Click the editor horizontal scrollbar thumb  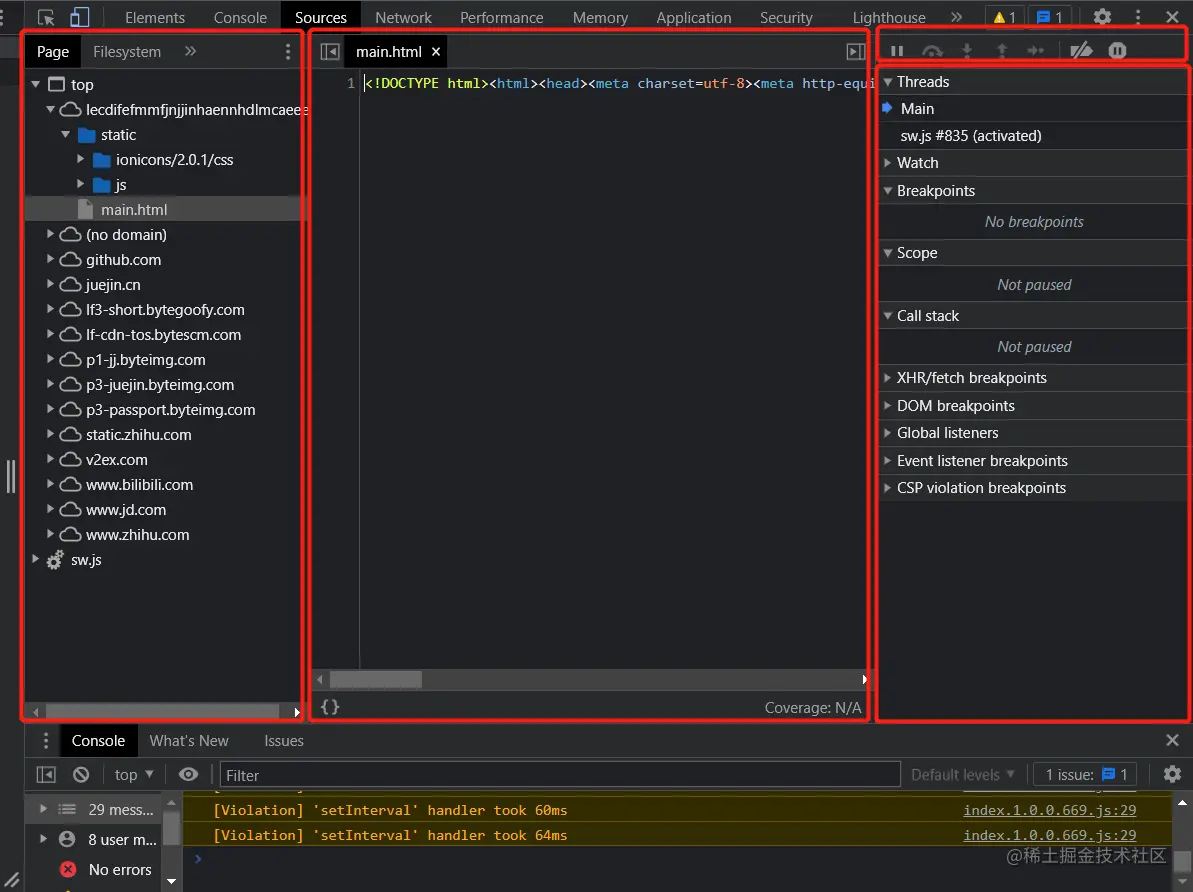tap(376, 679)
